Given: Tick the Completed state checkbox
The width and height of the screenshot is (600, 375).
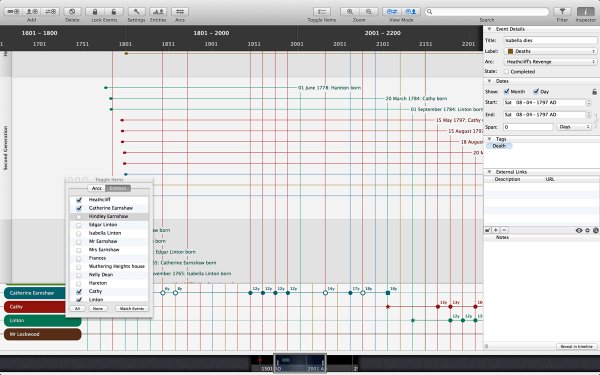Looking at the screenshot, I should (506, 72).
